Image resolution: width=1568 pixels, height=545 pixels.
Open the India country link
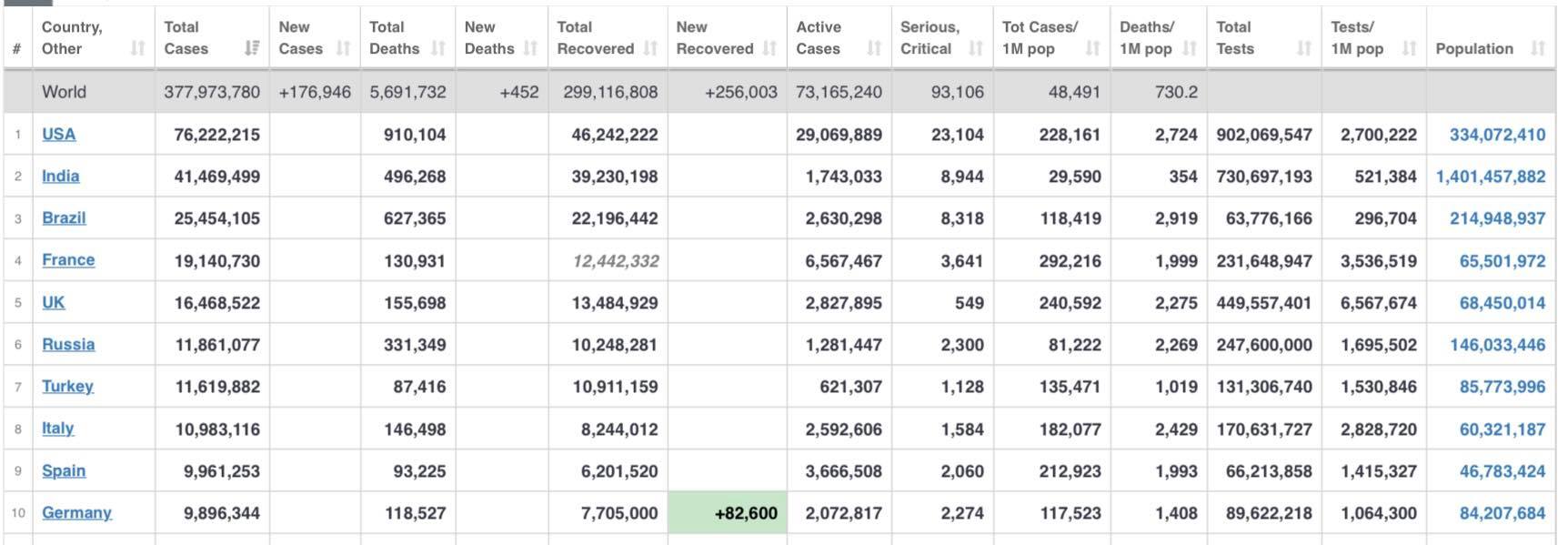point(60,176)
